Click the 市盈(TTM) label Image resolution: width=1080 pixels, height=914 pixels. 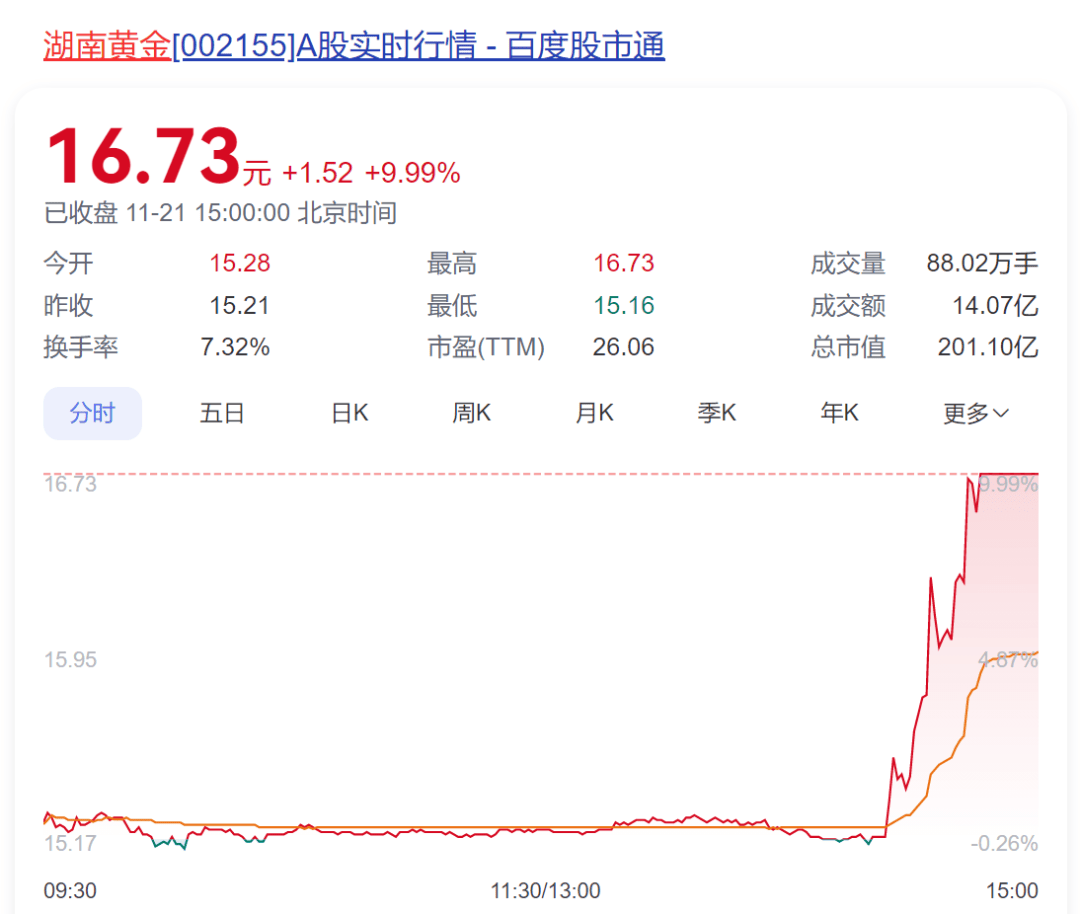pyautogui.click(x=486, y=346)
